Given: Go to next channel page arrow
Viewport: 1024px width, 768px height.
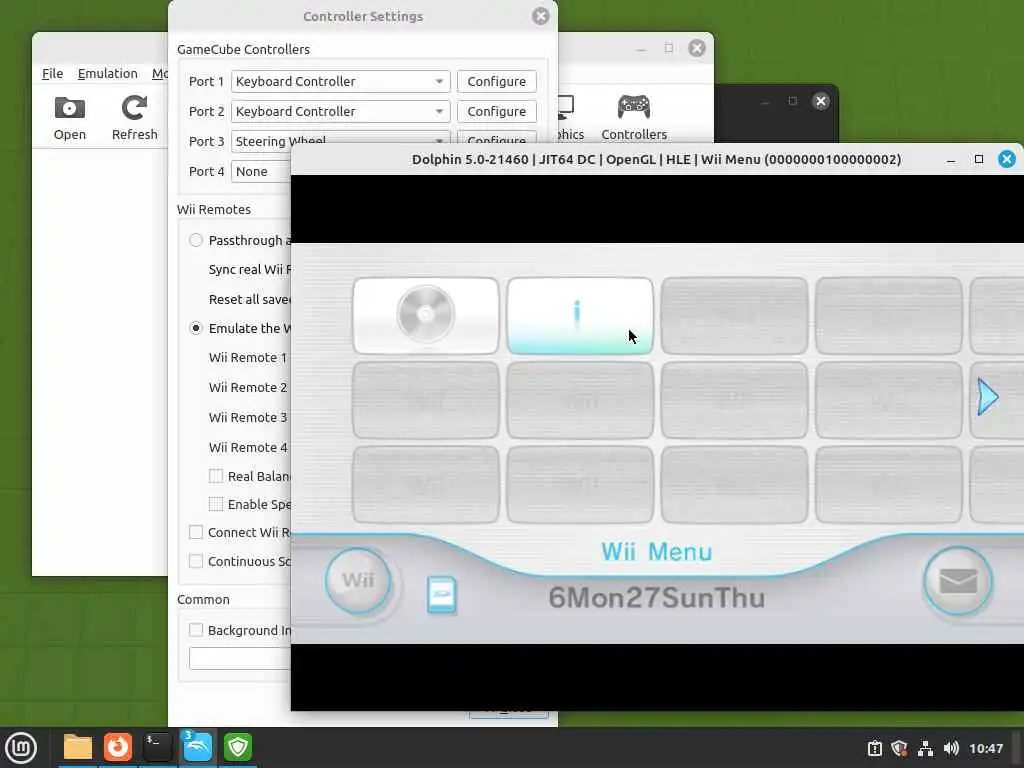Looking at the screenshot, I should click(x=987, y=396).
